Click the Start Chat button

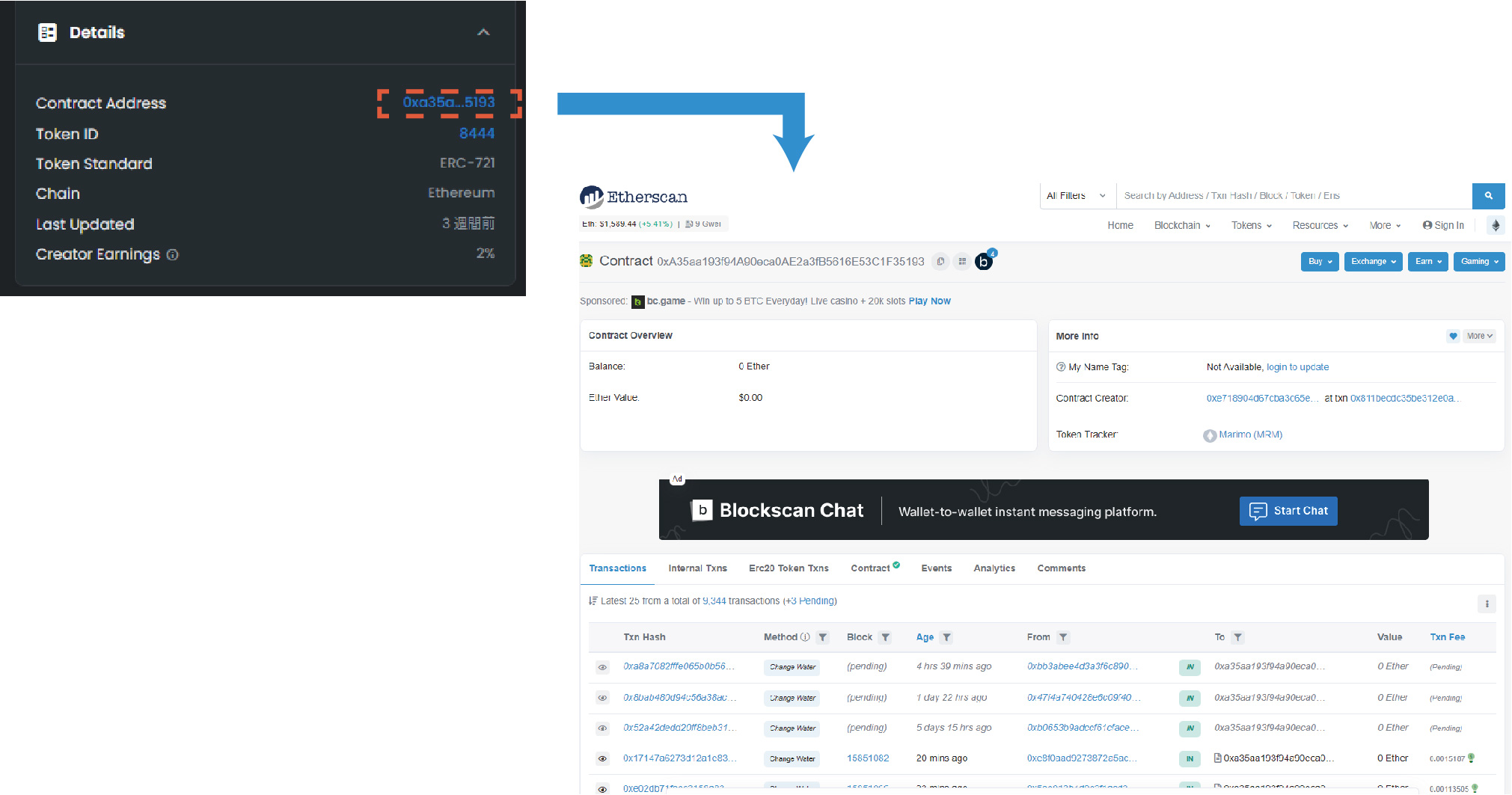1288,511
